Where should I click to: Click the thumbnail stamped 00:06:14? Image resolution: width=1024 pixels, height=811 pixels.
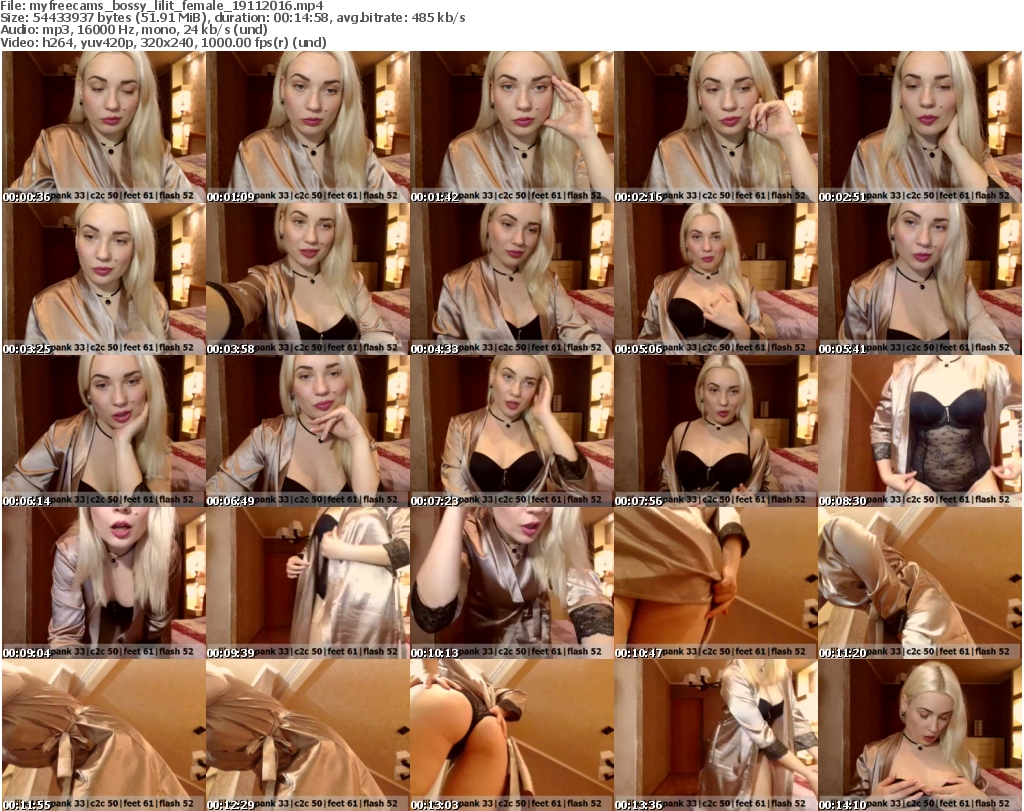[104, 432]
